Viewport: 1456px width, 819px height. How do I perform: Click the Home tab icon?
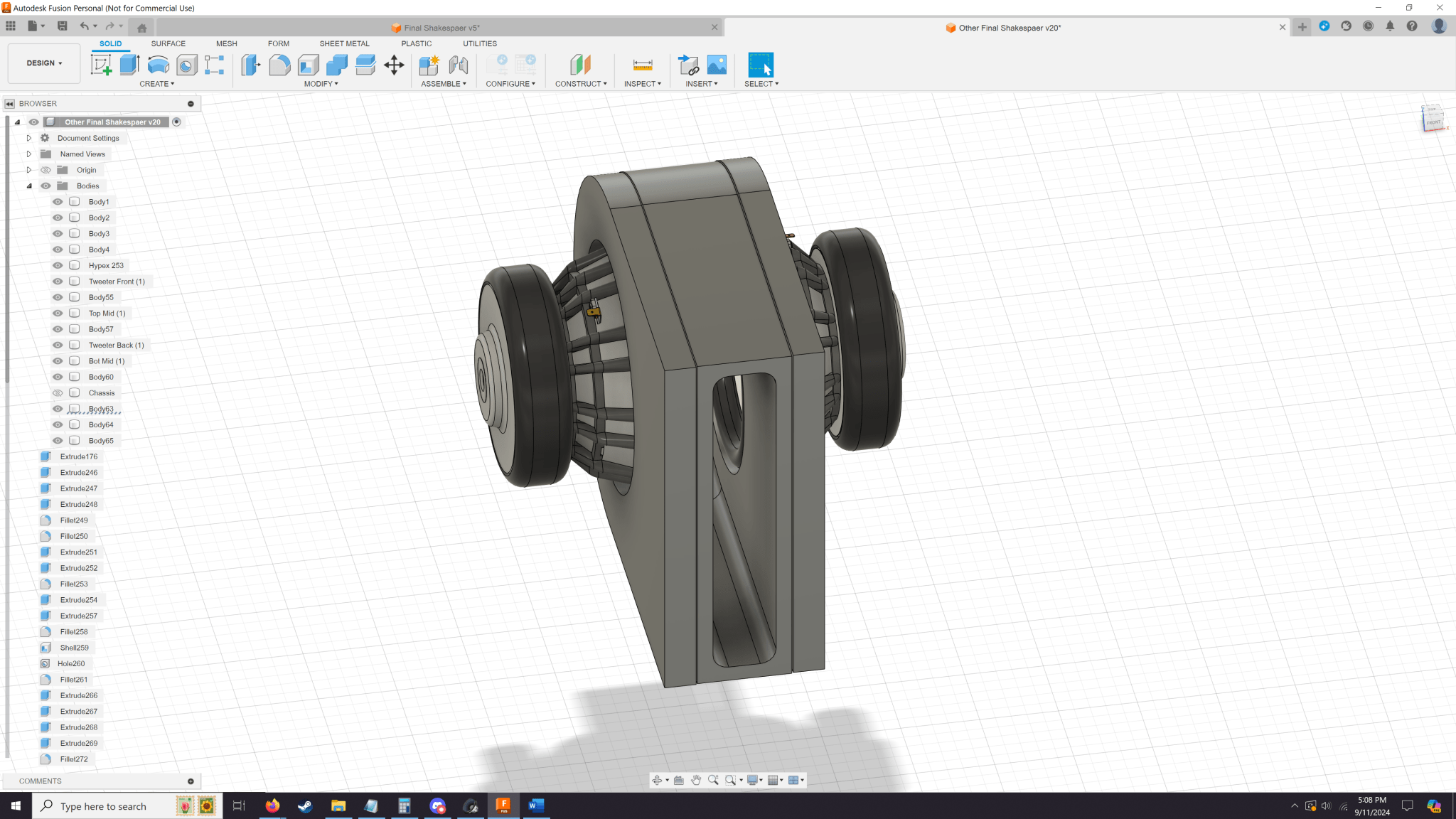tap(141, 28)
